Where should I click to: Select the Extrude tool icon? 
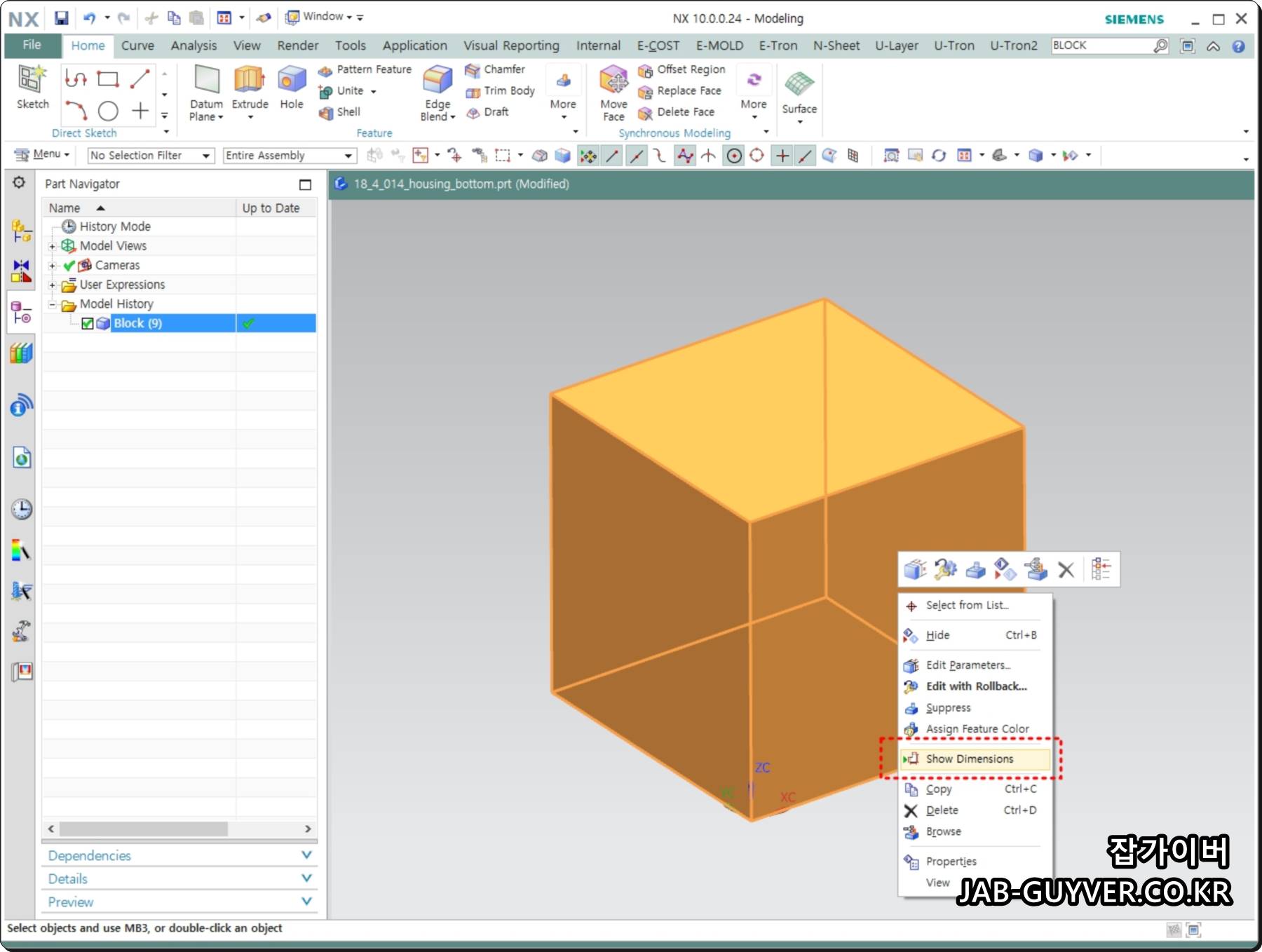coord(250,80)
